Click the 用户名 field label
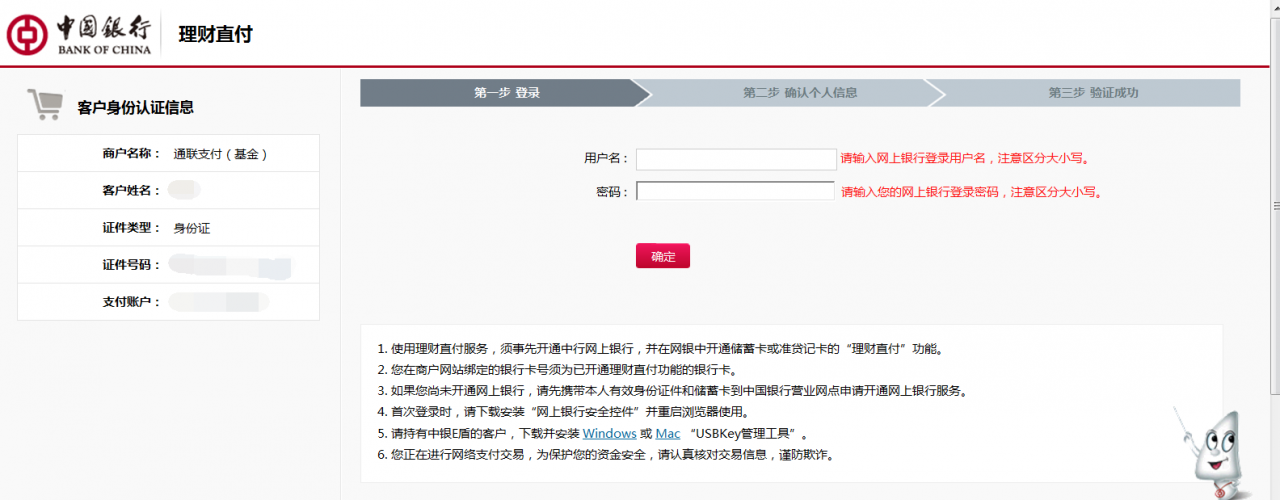Screen dimensions: 1280x500 606,159
